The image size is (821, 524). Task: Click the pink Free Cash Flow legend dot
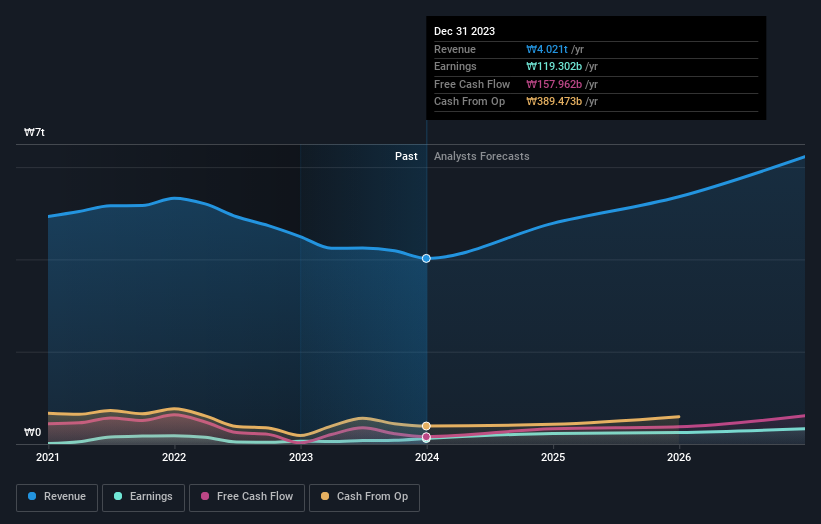pyautogui.click(x=205, y=496)
